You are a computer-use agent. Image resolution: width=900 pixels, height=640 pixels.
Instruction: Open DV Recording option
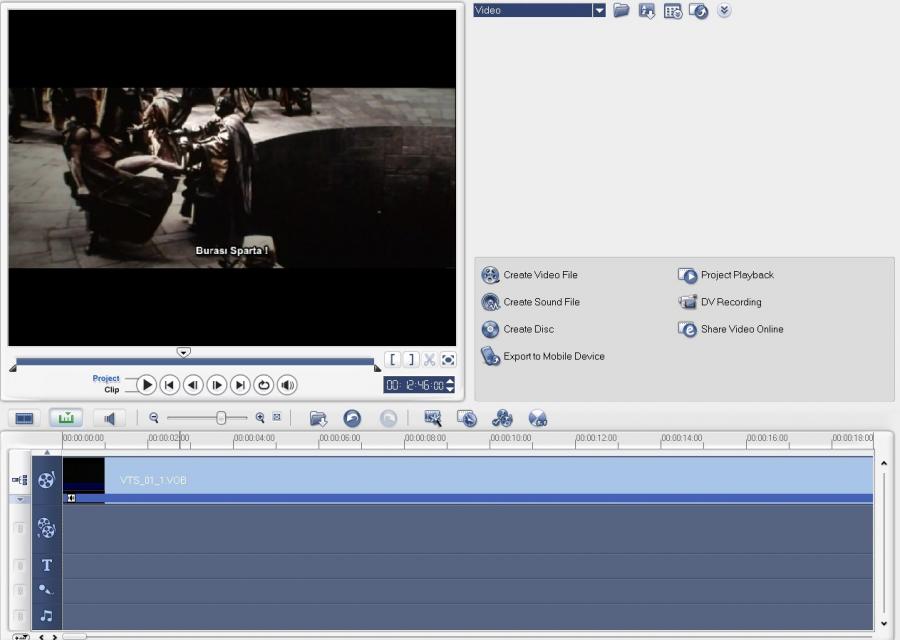(720, 302)
